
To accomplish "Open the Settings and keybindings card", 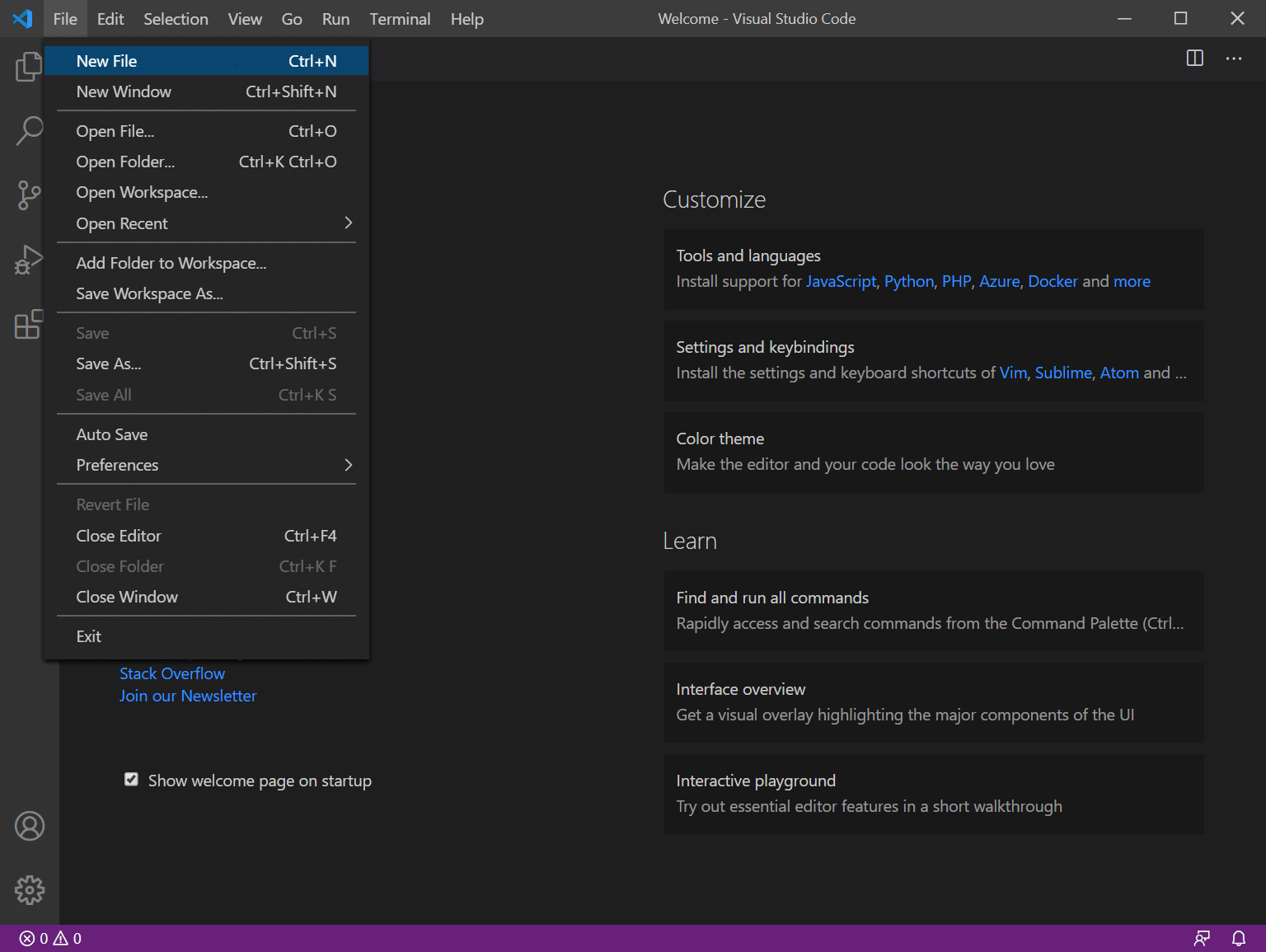I will pyautogui.click(x=934, y=361).
